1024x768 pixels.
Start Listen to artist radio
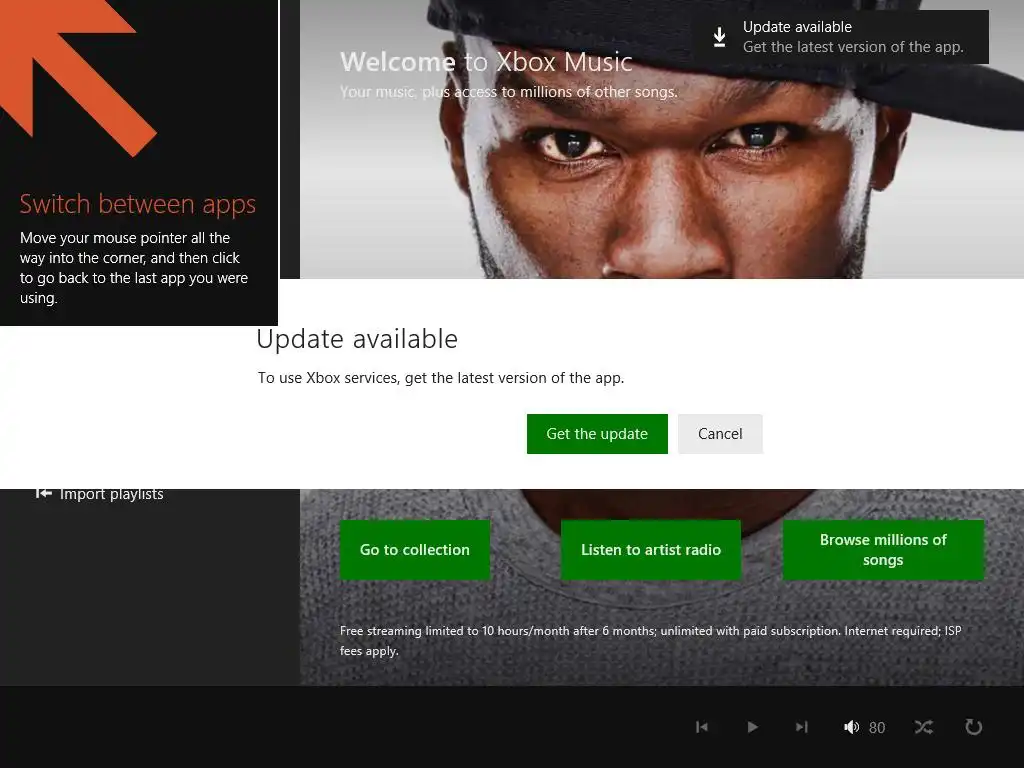[x=650, y=550]
